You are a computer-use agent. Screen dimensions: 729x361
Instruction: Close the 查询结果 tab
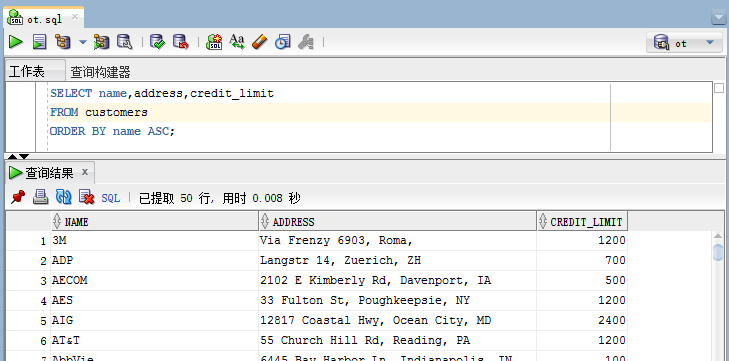pos(85,172)
